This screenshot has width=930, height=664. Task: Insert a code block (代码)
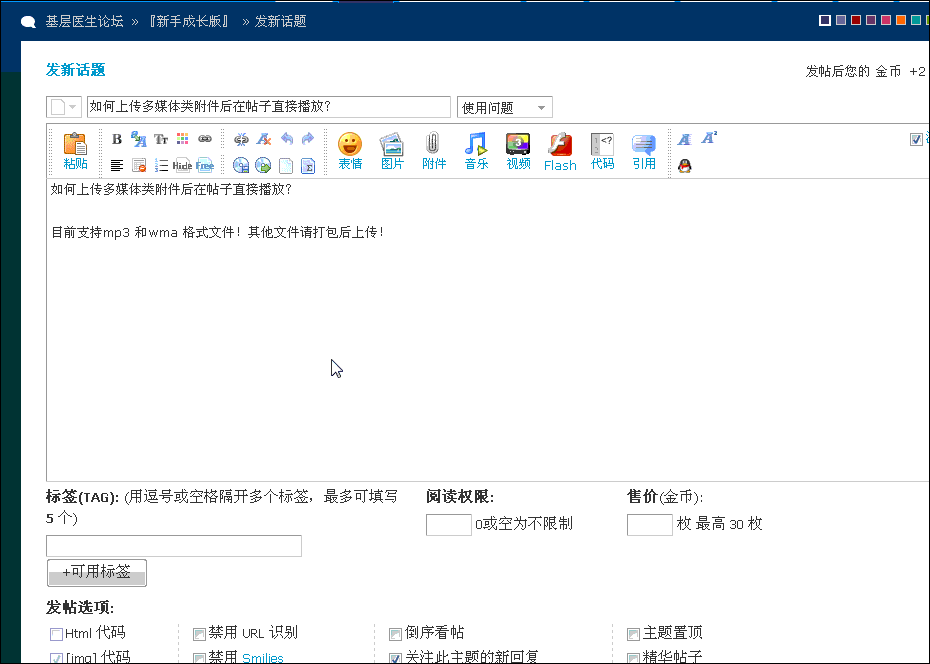(602, 150)
